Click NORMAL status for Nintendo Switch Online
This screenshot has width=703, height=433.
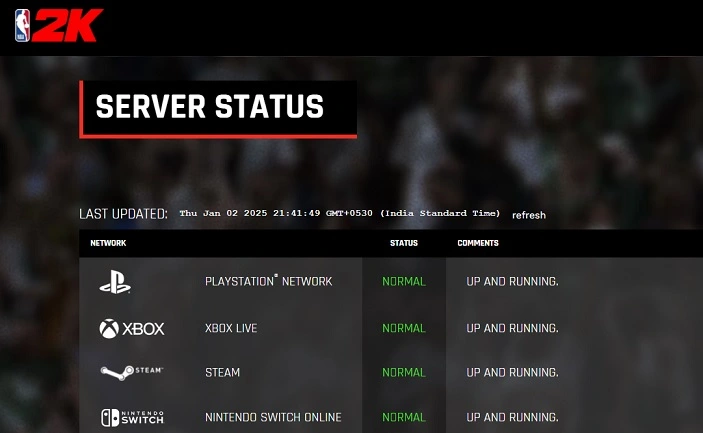point(404,417)
